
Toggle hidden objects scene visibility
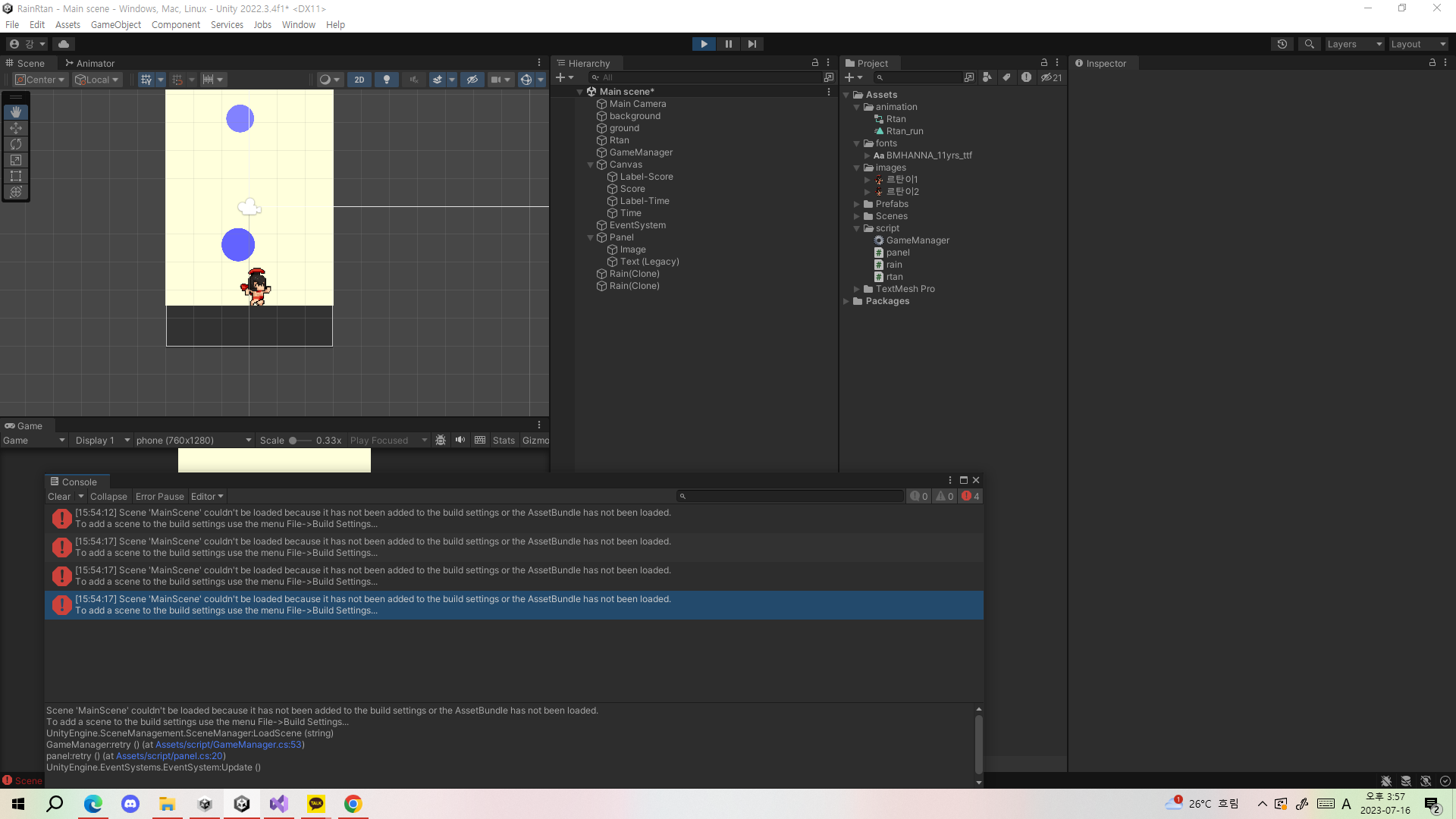click(472, 80)
